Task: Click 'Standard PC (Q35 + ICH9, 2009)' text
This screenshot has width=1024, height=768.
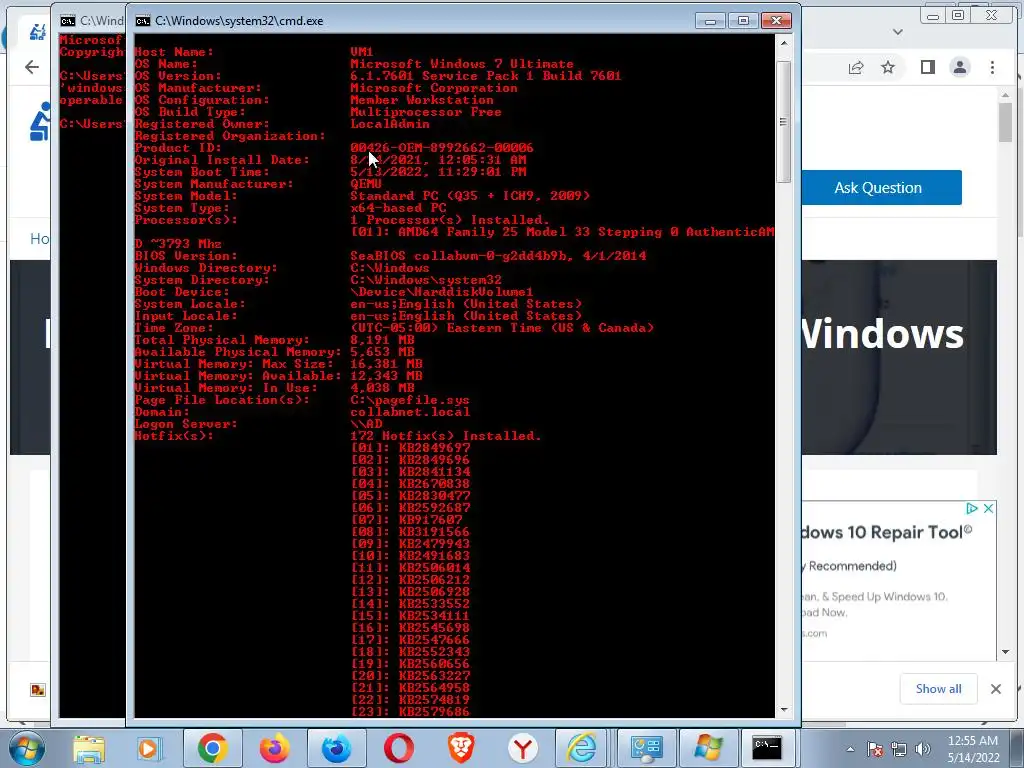Action: pos(470,196)
